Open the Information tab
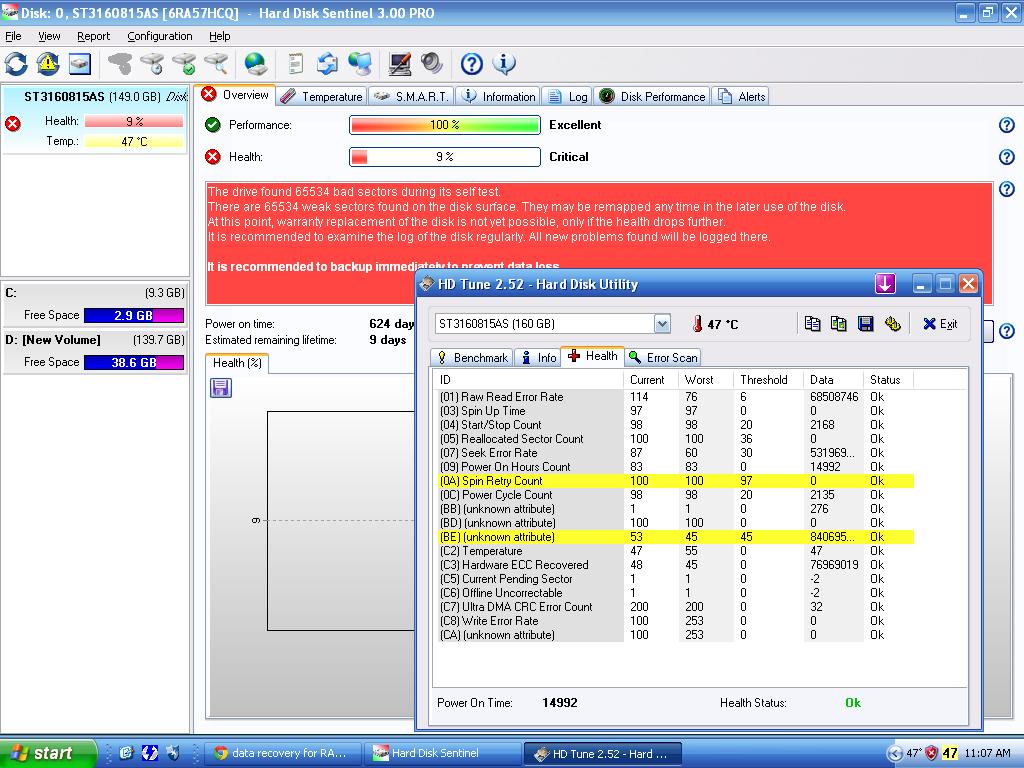Image resolution: width=1024 pixels, height=768 pixels. [498, 97]
